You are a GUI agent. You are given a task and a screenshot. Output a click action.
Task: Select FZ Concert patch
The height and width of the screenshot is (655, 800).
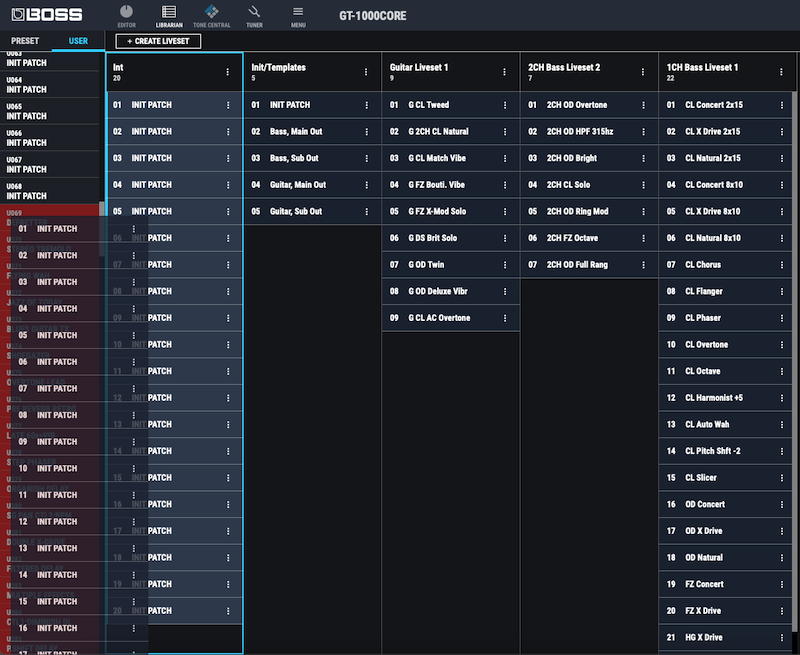tap(726, 584)
